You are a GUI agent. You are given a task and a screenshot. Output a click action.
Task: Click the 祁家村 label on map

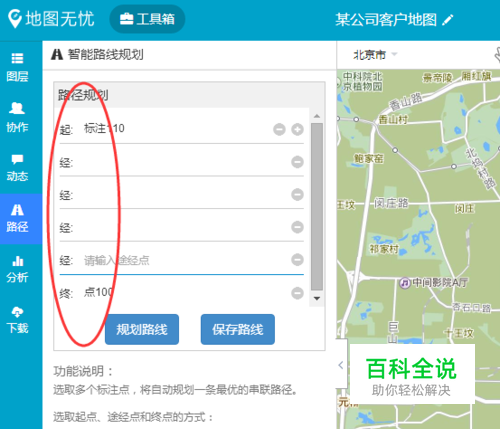tap(384, 249)
